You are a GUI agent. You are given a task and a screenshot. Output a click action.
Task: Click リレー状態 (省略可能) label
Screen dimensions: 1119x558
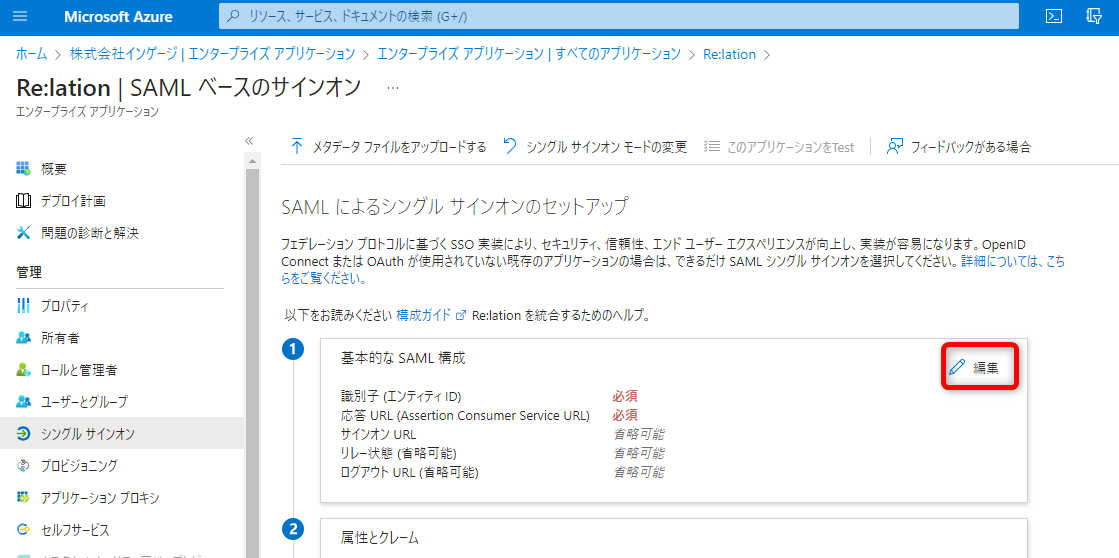(x=399, y=453)
